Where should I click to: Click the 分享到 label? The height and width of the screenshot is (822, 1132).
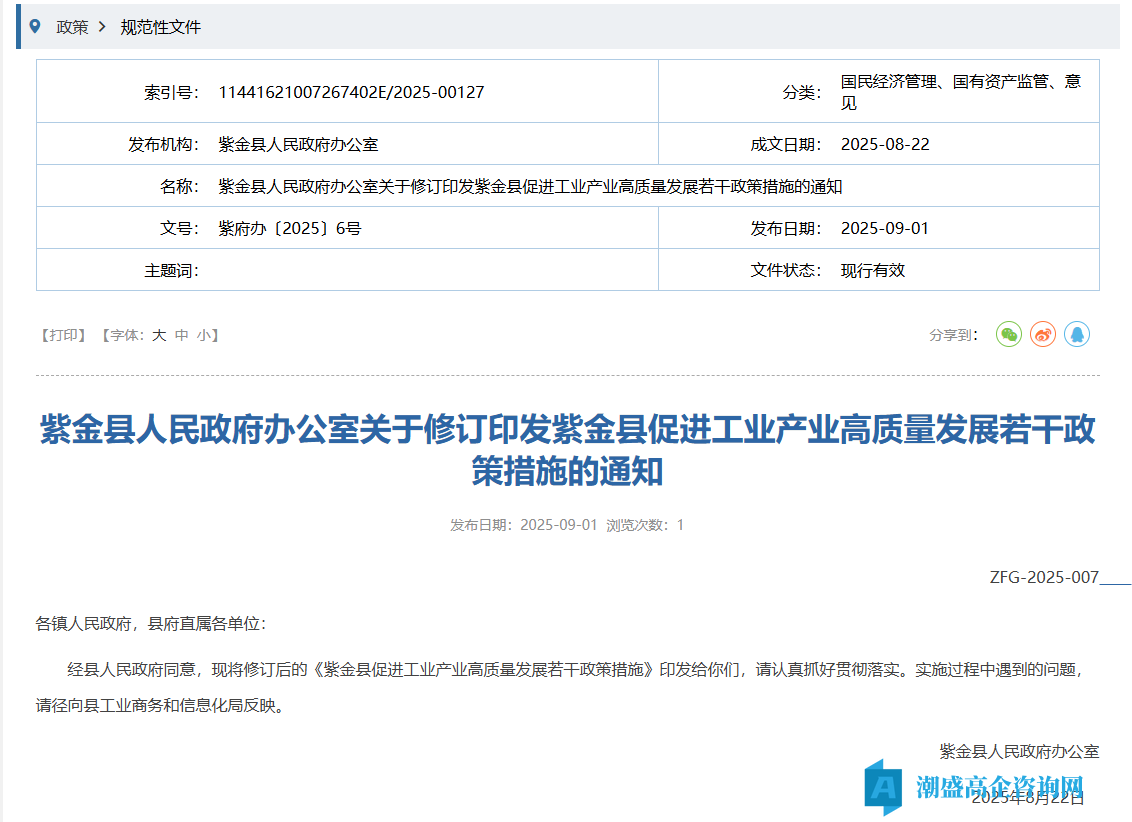pos(953,335)
